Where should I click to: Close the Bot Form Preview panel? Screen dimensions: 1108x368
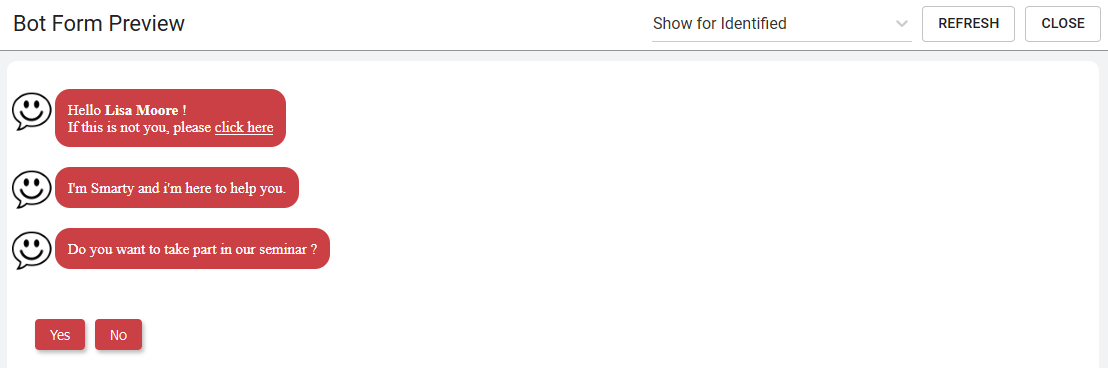click(x=1063, y=24)
